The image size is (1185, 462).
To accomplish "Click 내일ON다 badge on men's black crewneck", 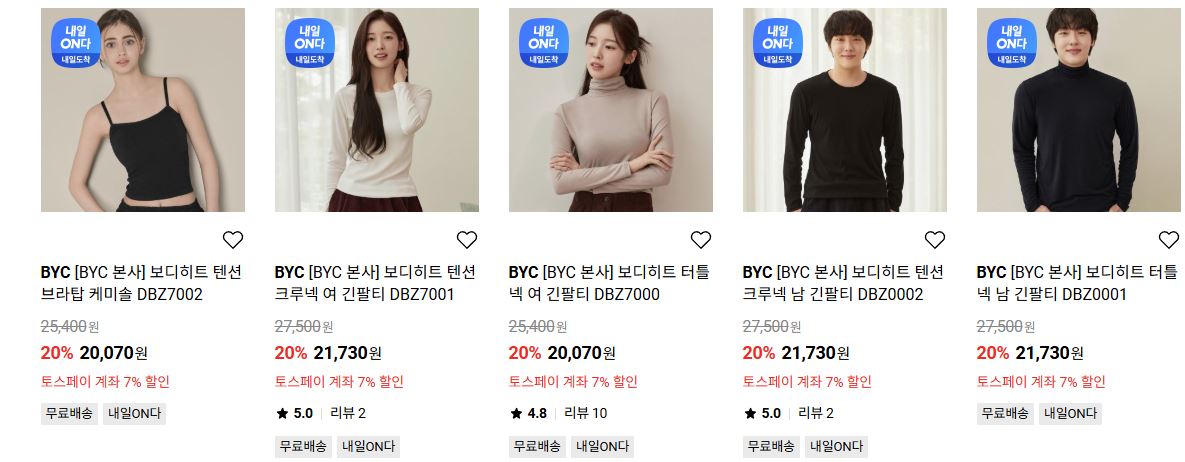I will point(778,43).
